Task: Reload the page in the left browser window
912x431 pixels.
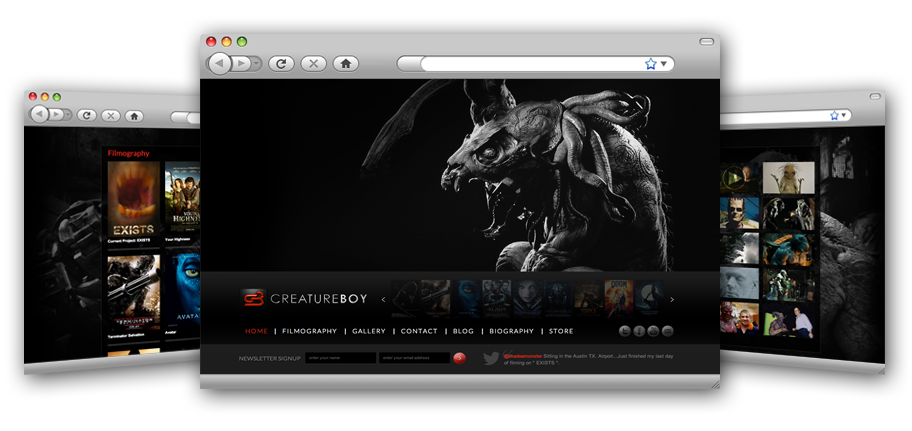Action: 87,116
